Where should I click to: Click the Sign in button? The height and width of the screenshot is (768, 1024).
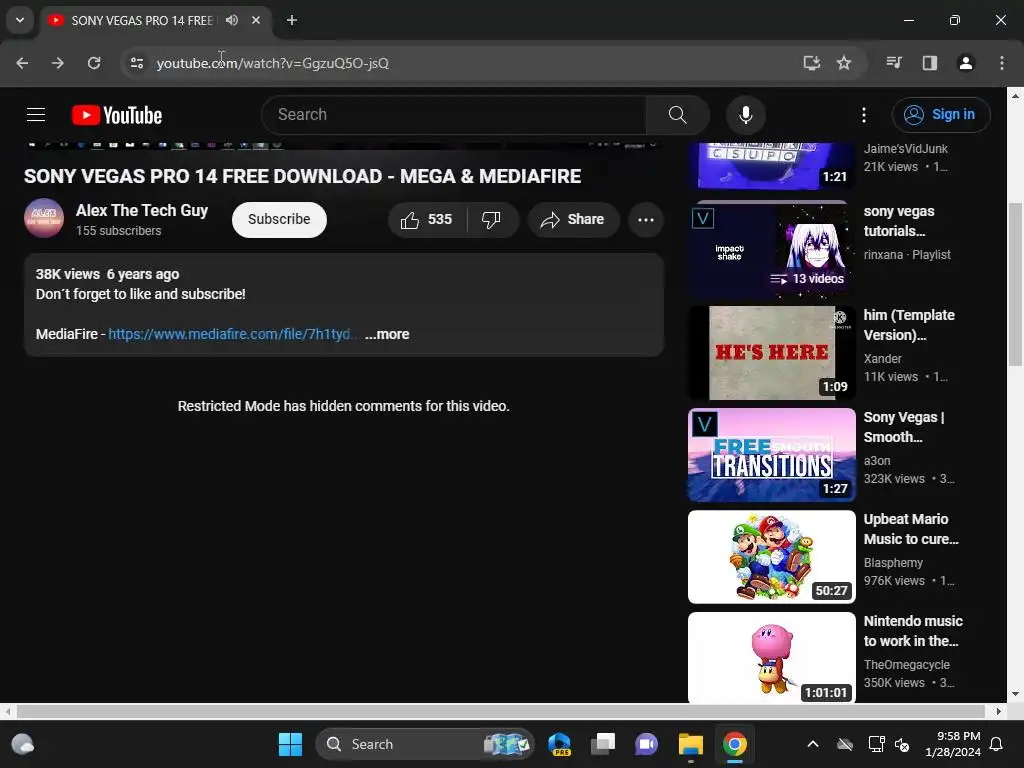(x=940, y=115)
